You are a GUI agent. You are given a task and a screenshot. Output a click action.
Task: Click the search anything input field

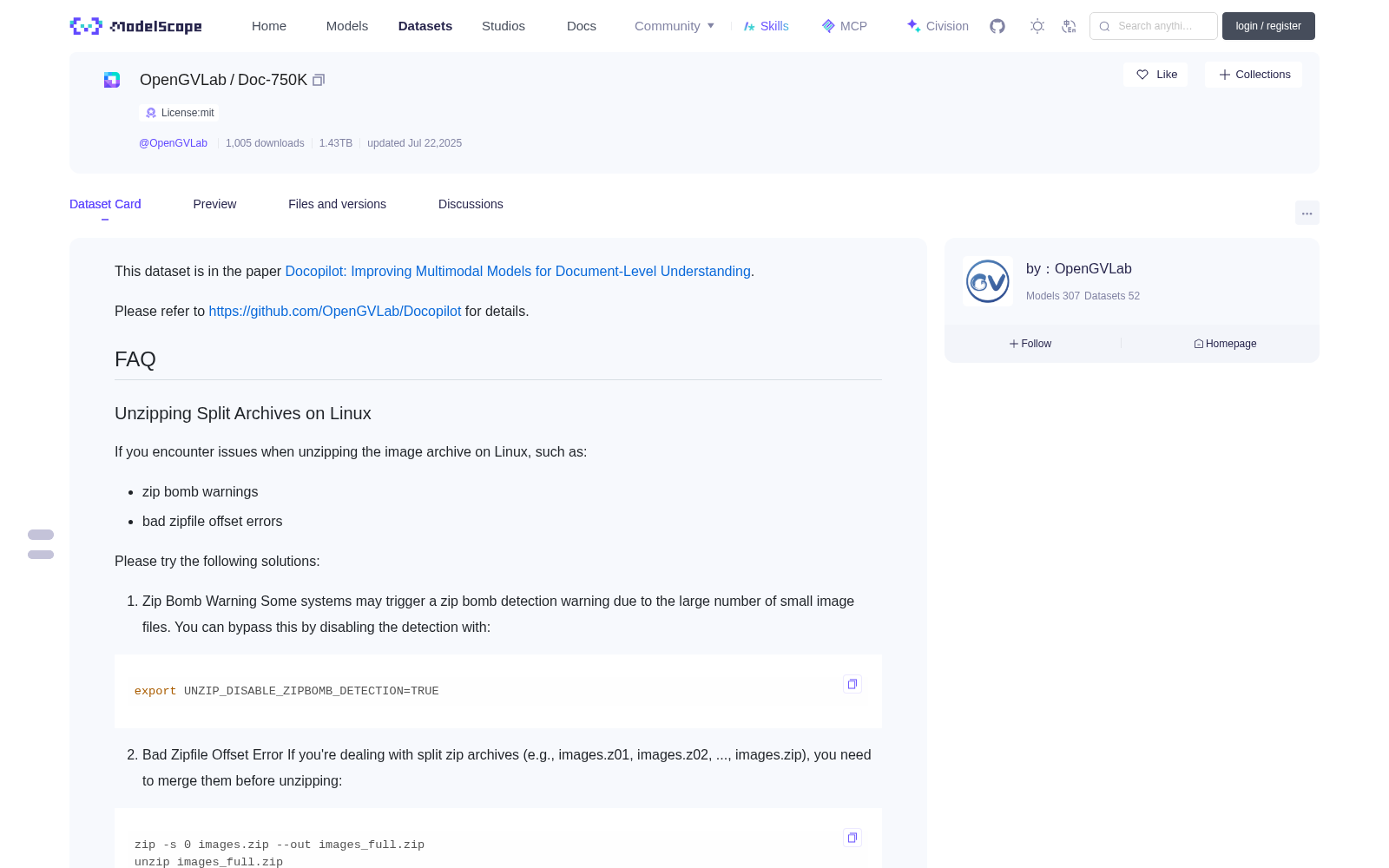(x=1154, y=26)
